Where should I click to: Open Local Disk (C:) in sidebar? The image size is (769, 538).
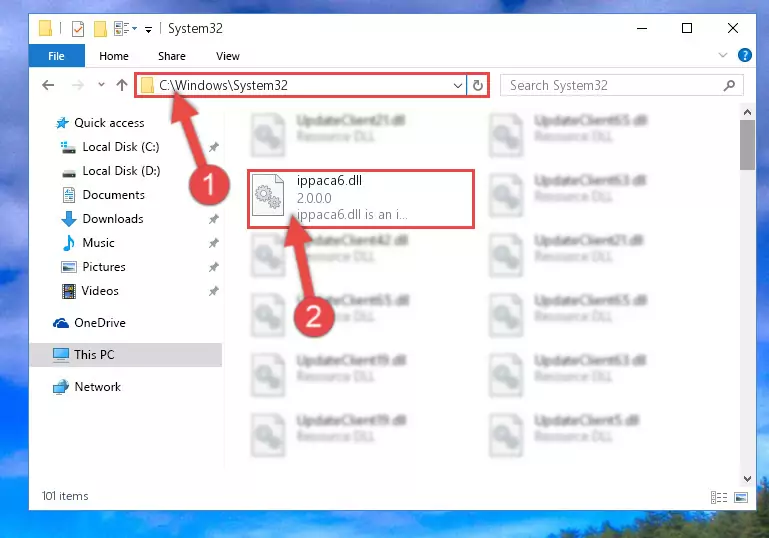pyautogui.click(x=121, y=147)
